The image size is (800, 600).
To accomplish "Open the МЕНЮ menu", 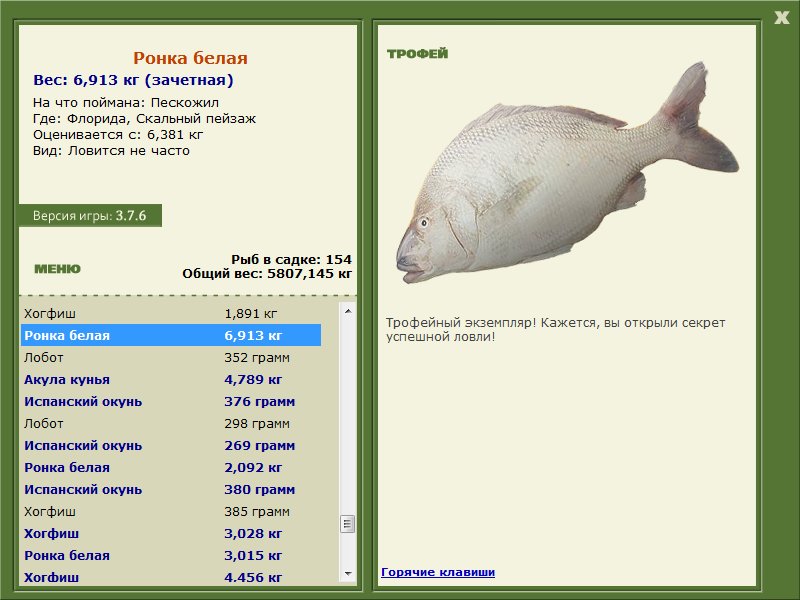I will (x=57, y=269).
